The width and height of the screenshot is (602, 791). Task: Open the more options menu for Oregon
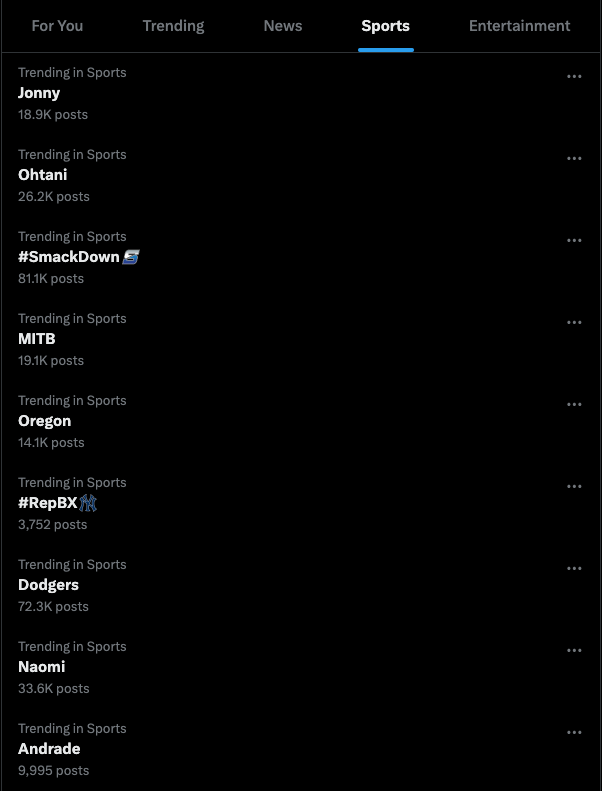pyautogui.click(x=574, y=405)
